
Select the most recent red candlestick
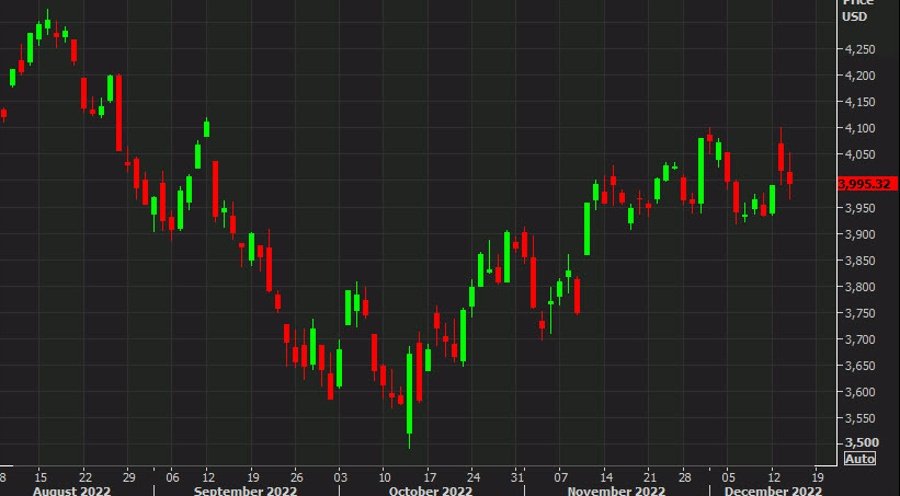[x=790, y=177]
